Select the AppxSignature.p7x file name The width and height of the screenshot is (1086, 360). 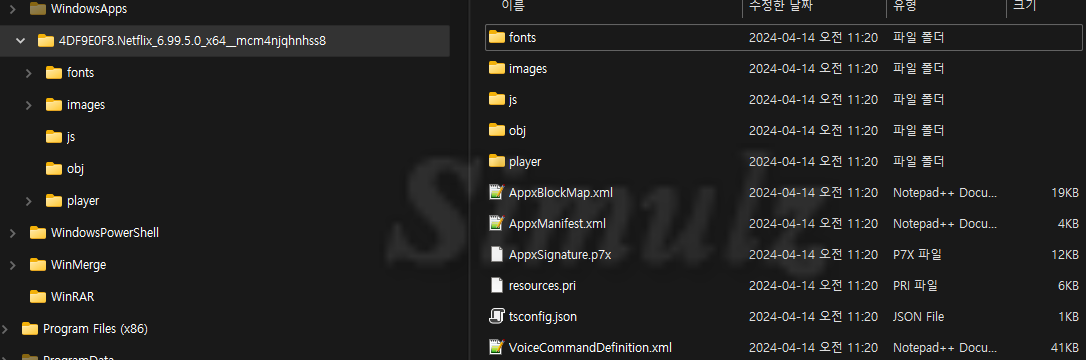click(560, 255)
